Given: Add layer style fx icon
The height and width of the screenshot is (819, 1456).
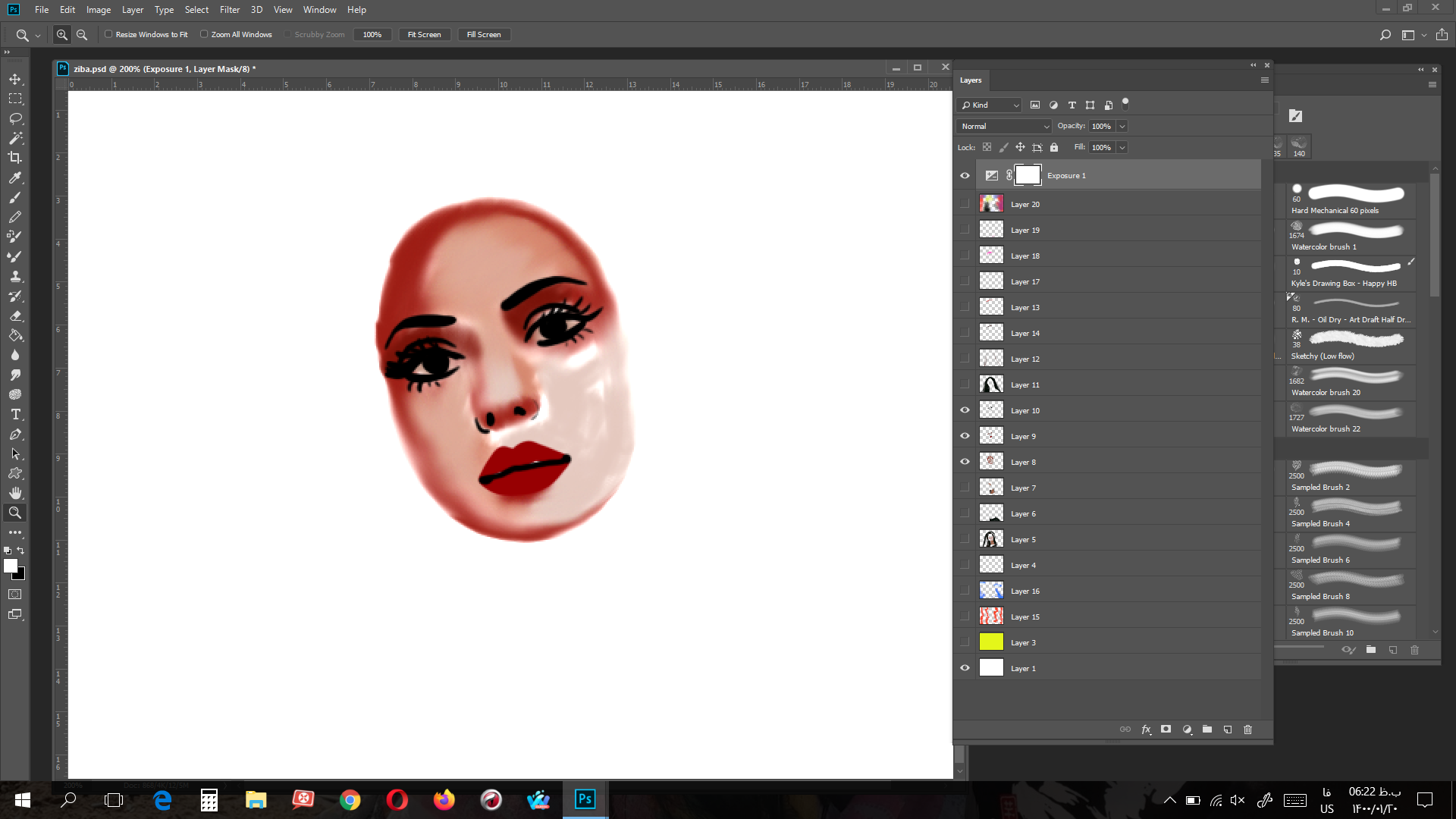Looking at the screenshot, I should [1146, 730].
